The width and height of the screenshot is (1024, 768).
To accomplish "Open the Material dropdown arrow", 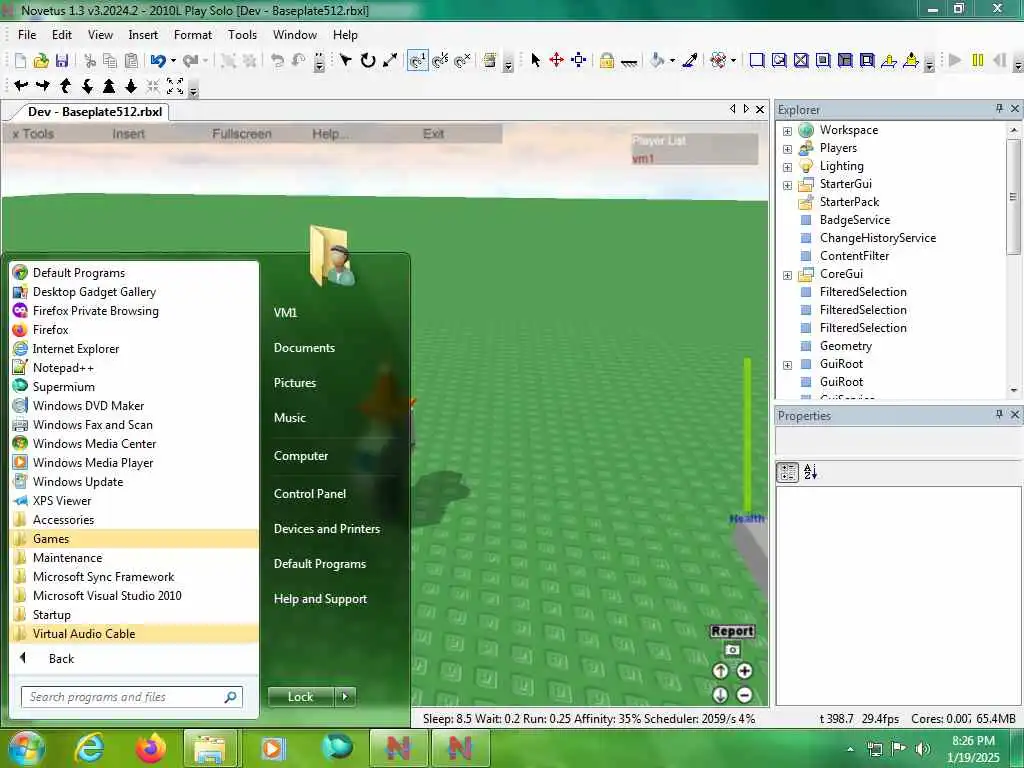I will (x=733, y=61).
